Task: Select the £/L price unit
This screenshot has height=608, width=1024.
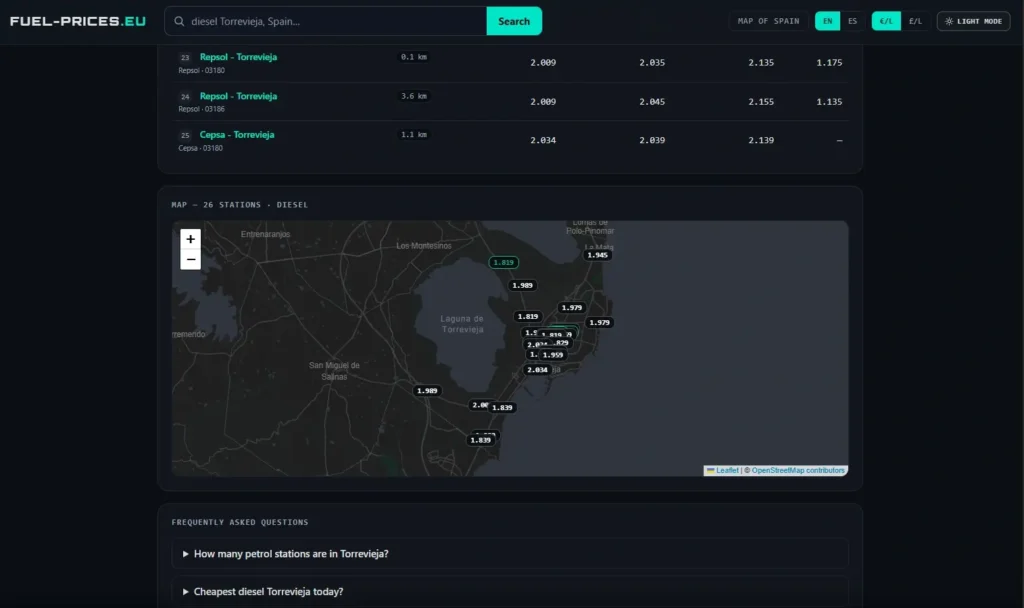Action: pos(916,22)
